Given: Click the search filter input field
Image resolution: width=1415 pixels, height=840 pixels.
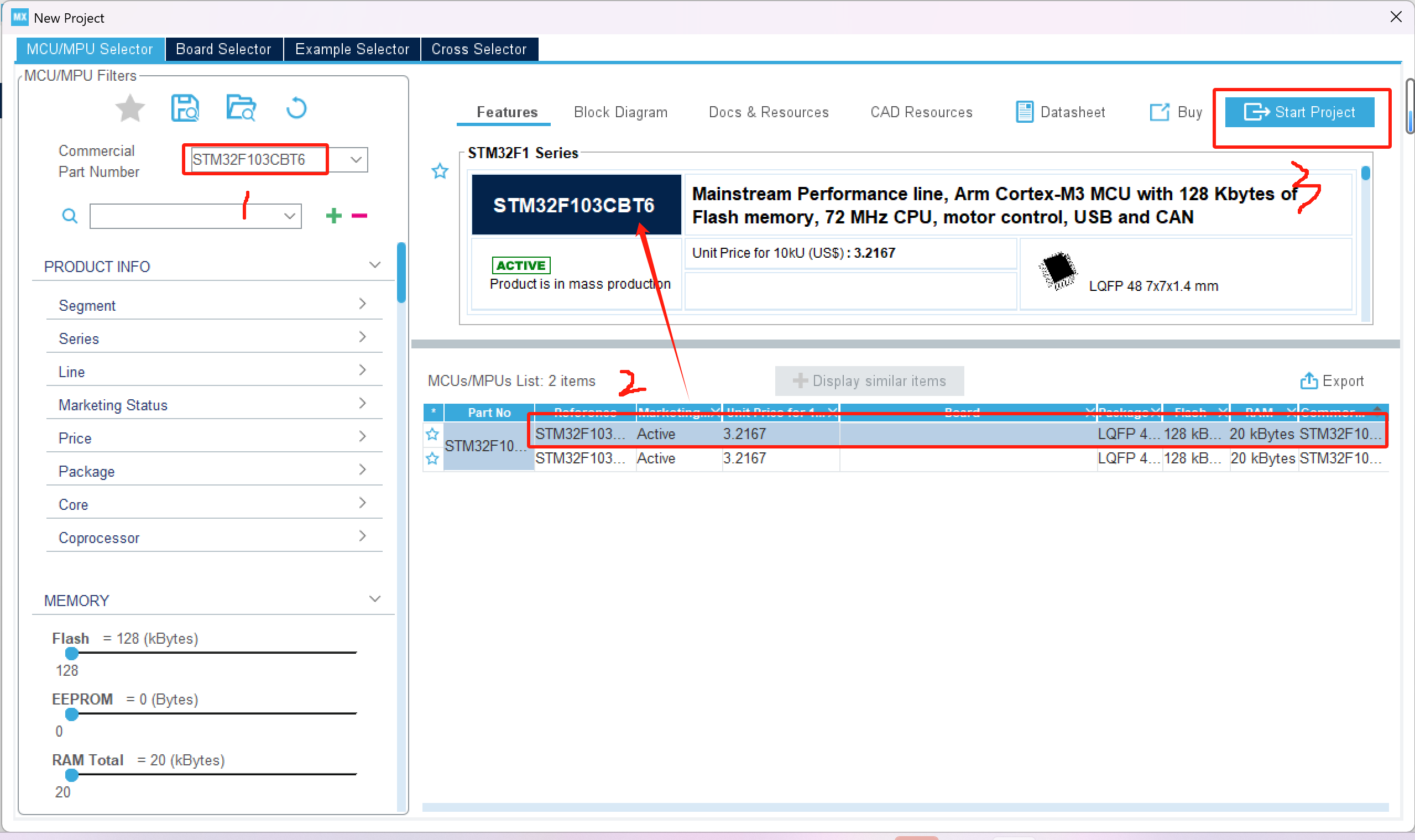Looking at the screenshot, I should pyautogui.click(x=187, y=216).
